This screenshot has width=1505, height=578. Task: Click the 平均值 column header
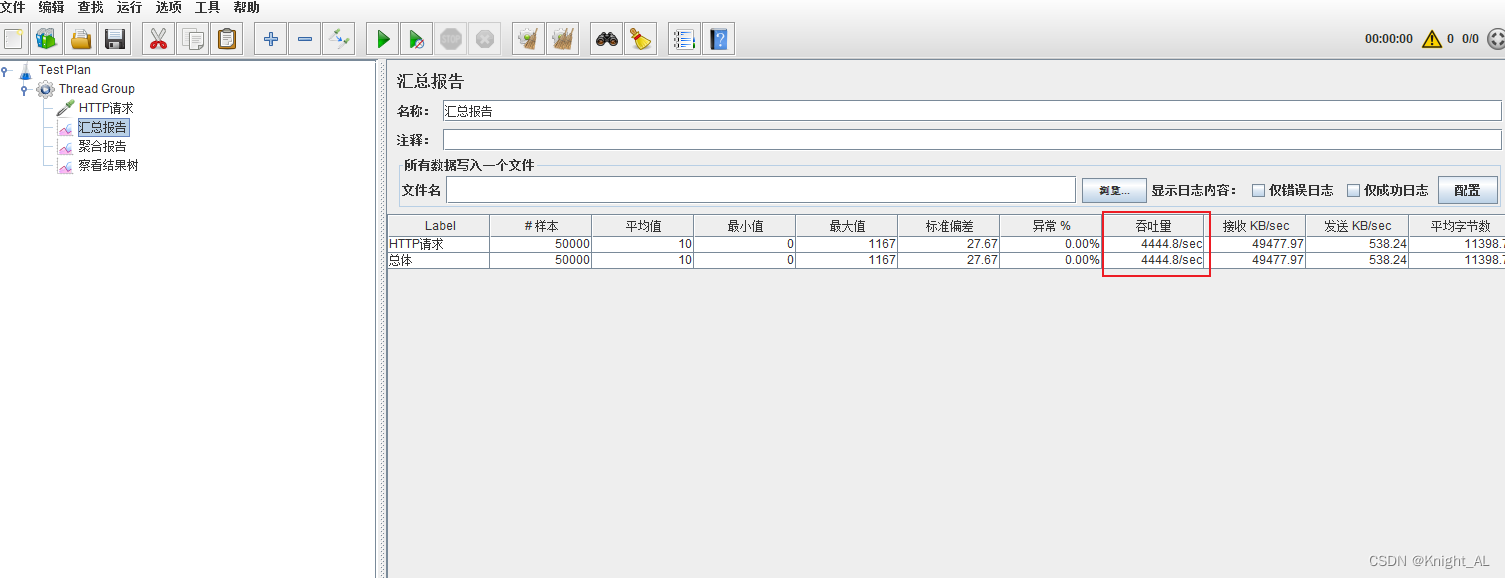[x=643, y=226]
